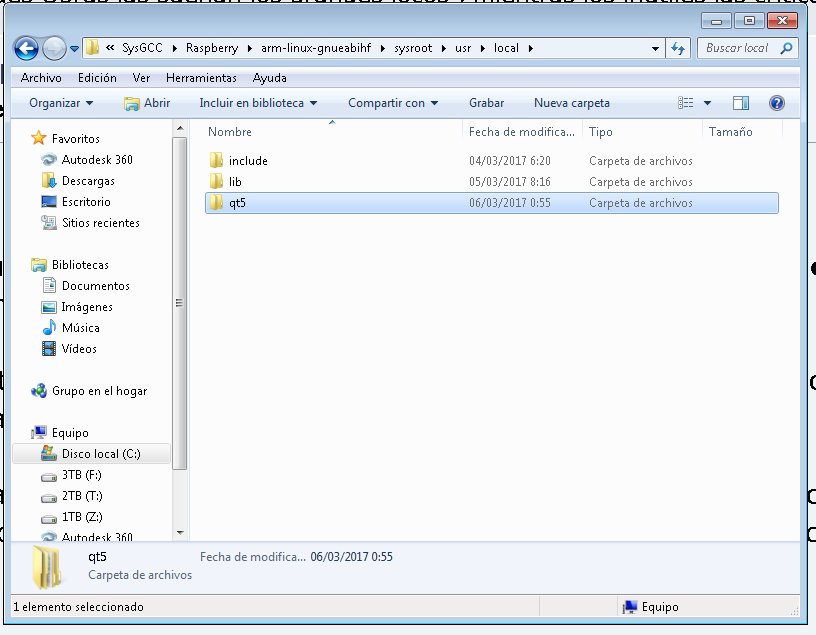Open the 1TB (Z:) drive

click(82, 516)
